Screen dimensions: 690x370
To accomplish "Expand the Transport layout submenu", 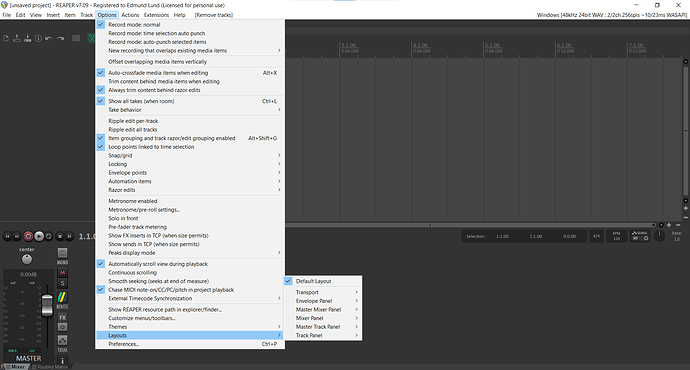I will tap(323, 292).
